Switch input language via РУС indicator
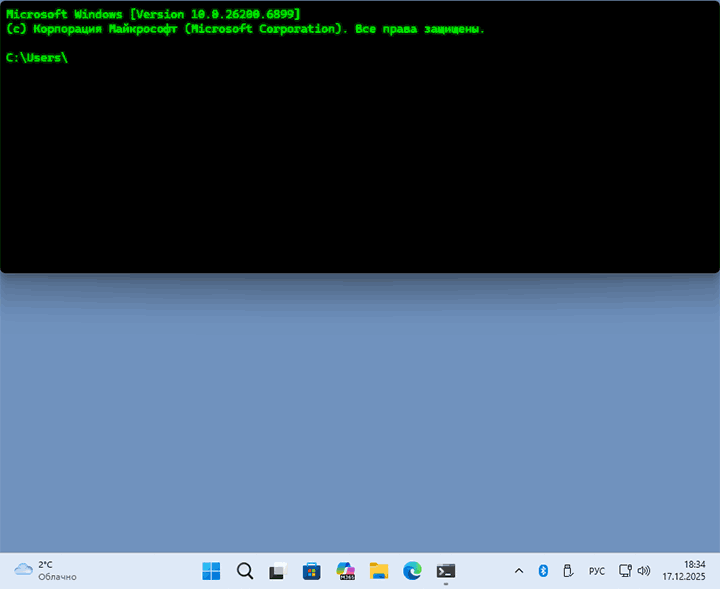The image size is (720, 589). coord(596,571)
